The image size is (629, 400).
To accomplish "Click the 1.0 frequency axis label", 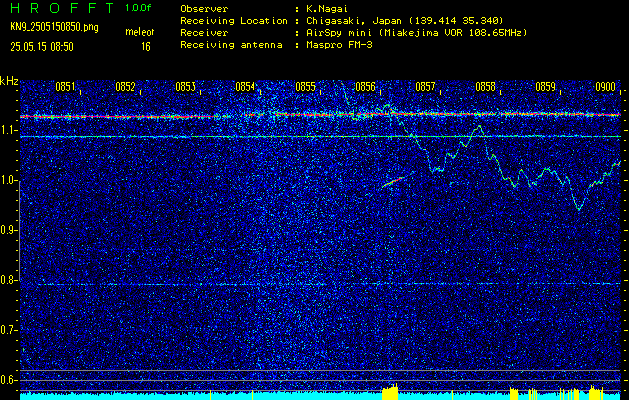I will click(x=8, y=180).
